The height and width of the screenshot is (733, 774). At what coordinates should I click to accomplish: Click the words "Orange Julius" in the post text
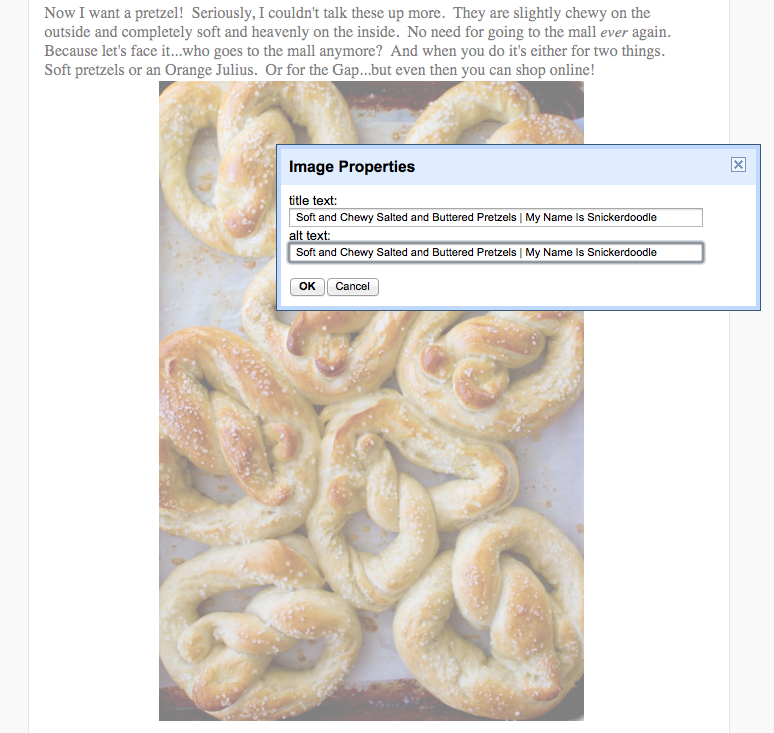pos(209,70)
